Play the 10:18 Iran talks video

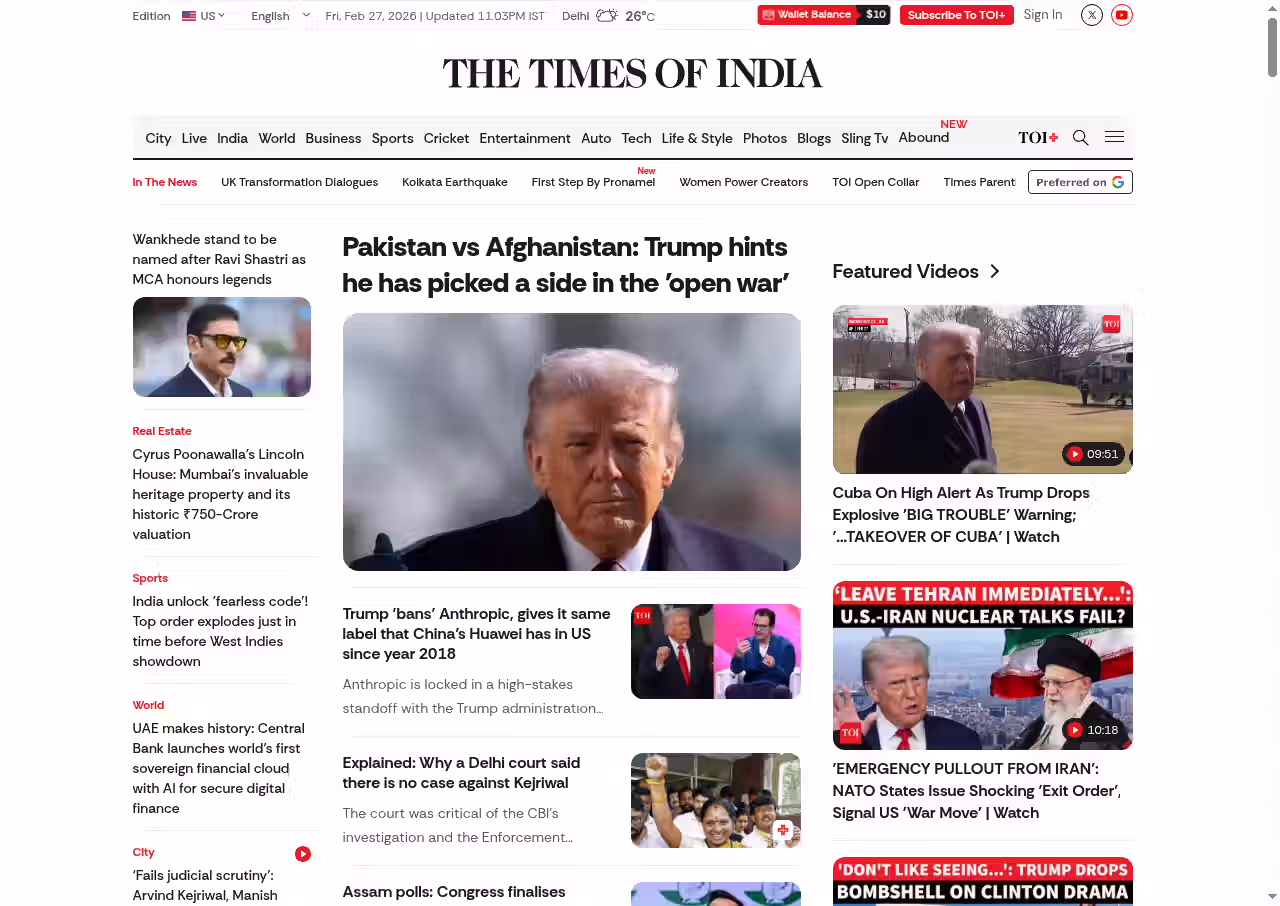point(1093,730)
